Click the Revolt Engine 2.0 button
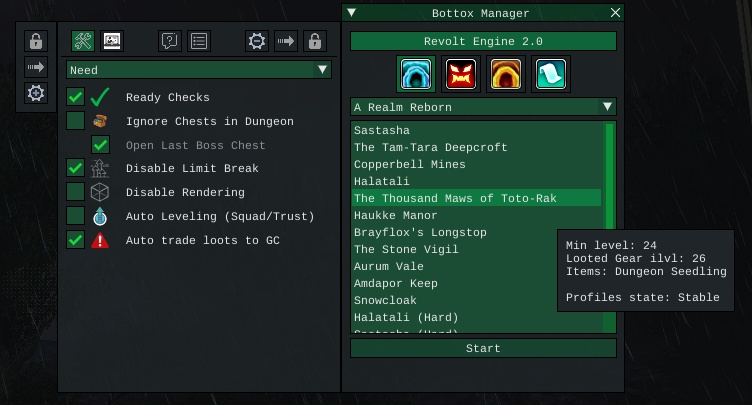 [483, 41]
